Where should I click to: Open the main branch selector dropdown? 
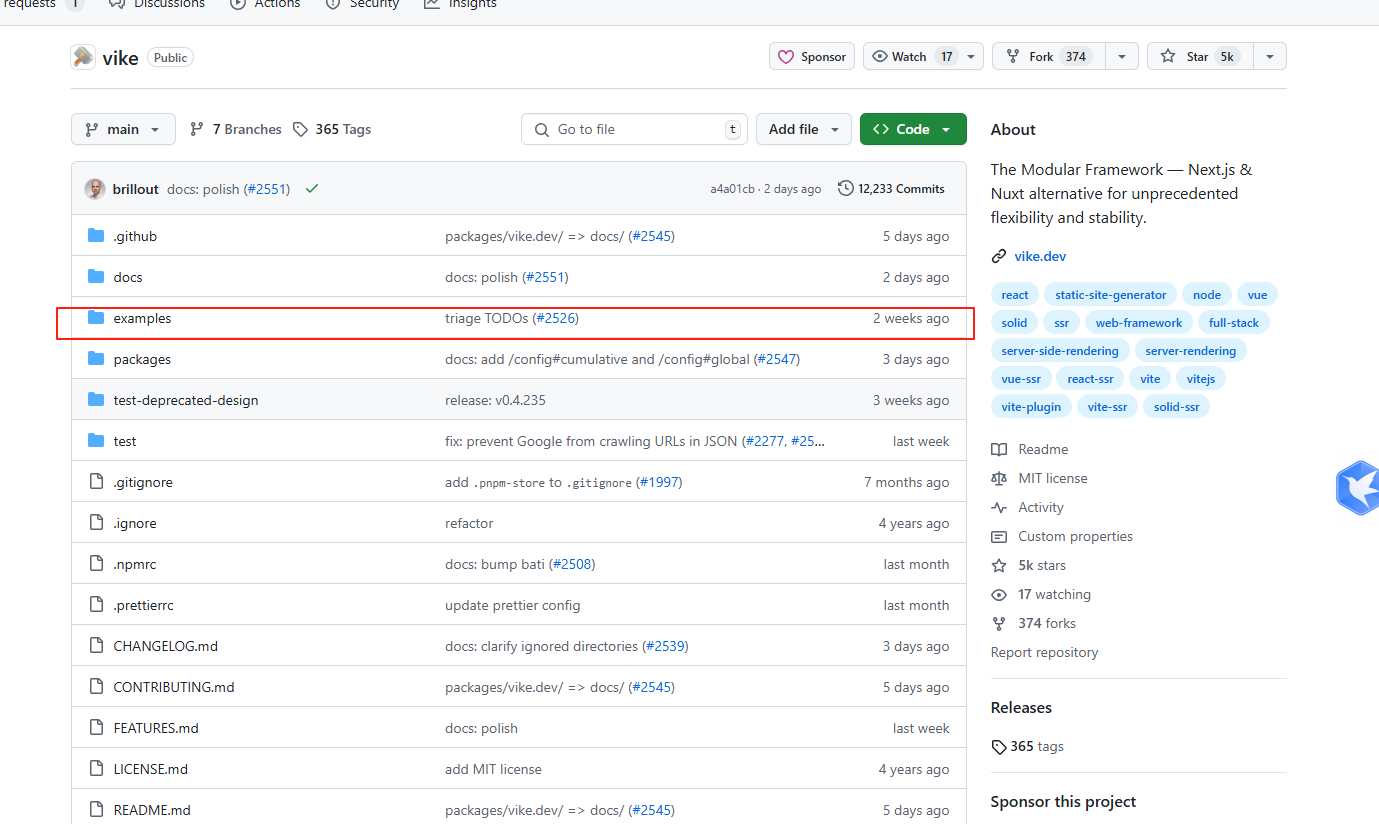[123, 129]
